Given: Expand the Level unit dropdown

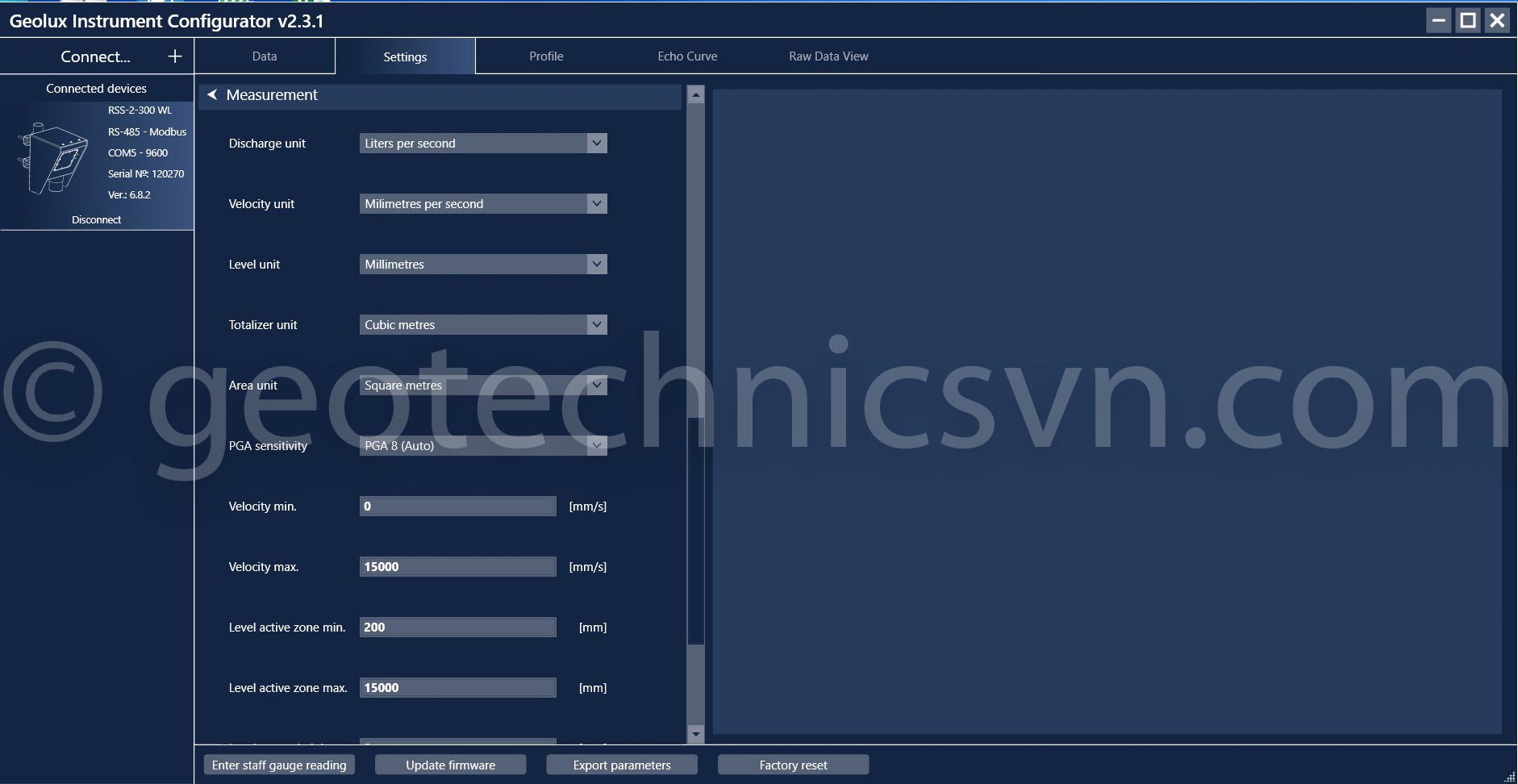Looking at the screenshot, I should (x=596, y=265).
